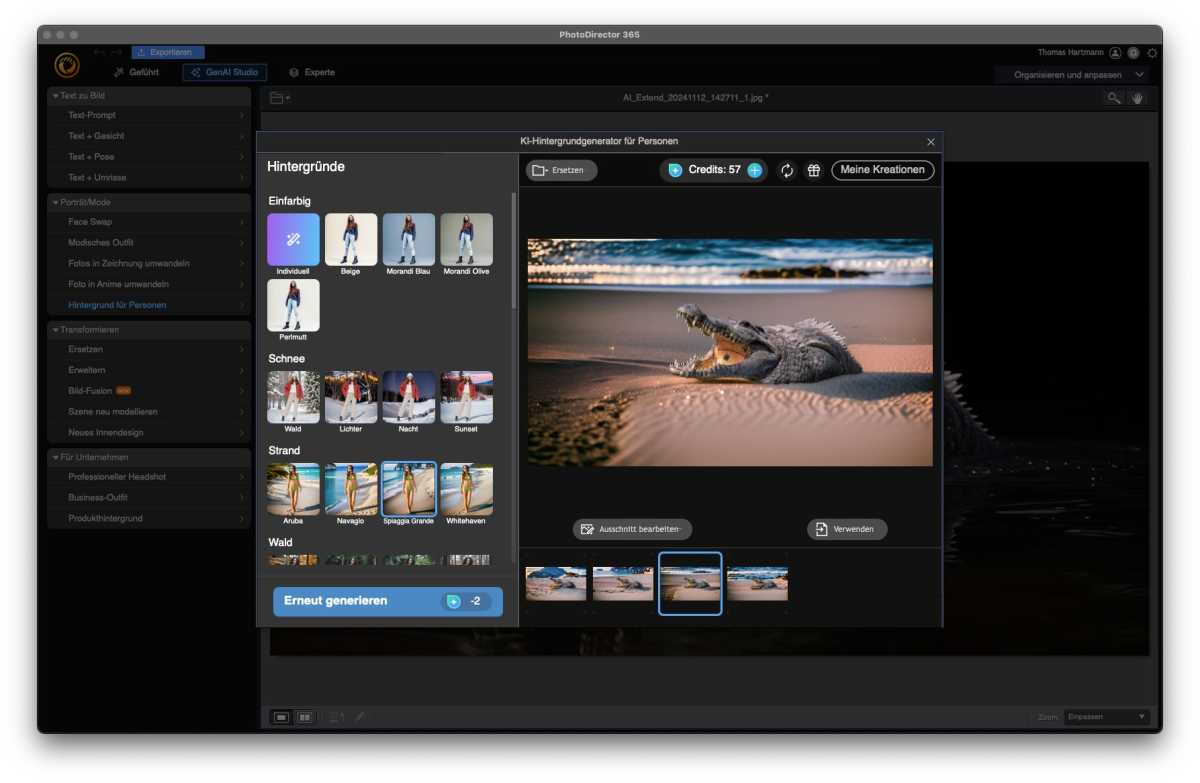Click Ausschnitt bearbeiten button
The width and height of the screenshot is (1200, 783).
click(x=632, y=529)
